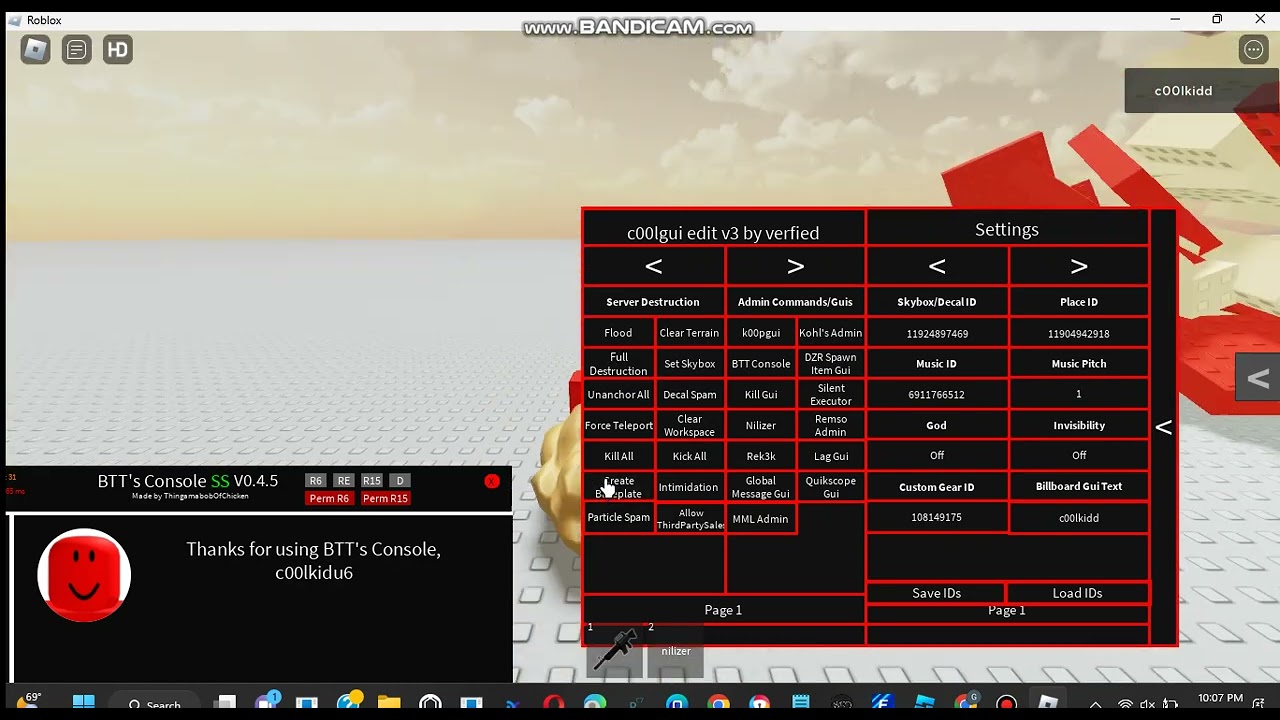The image size is (1280, 720).
Task: Open Chrome from the taskbar
Action: (718, 704)
